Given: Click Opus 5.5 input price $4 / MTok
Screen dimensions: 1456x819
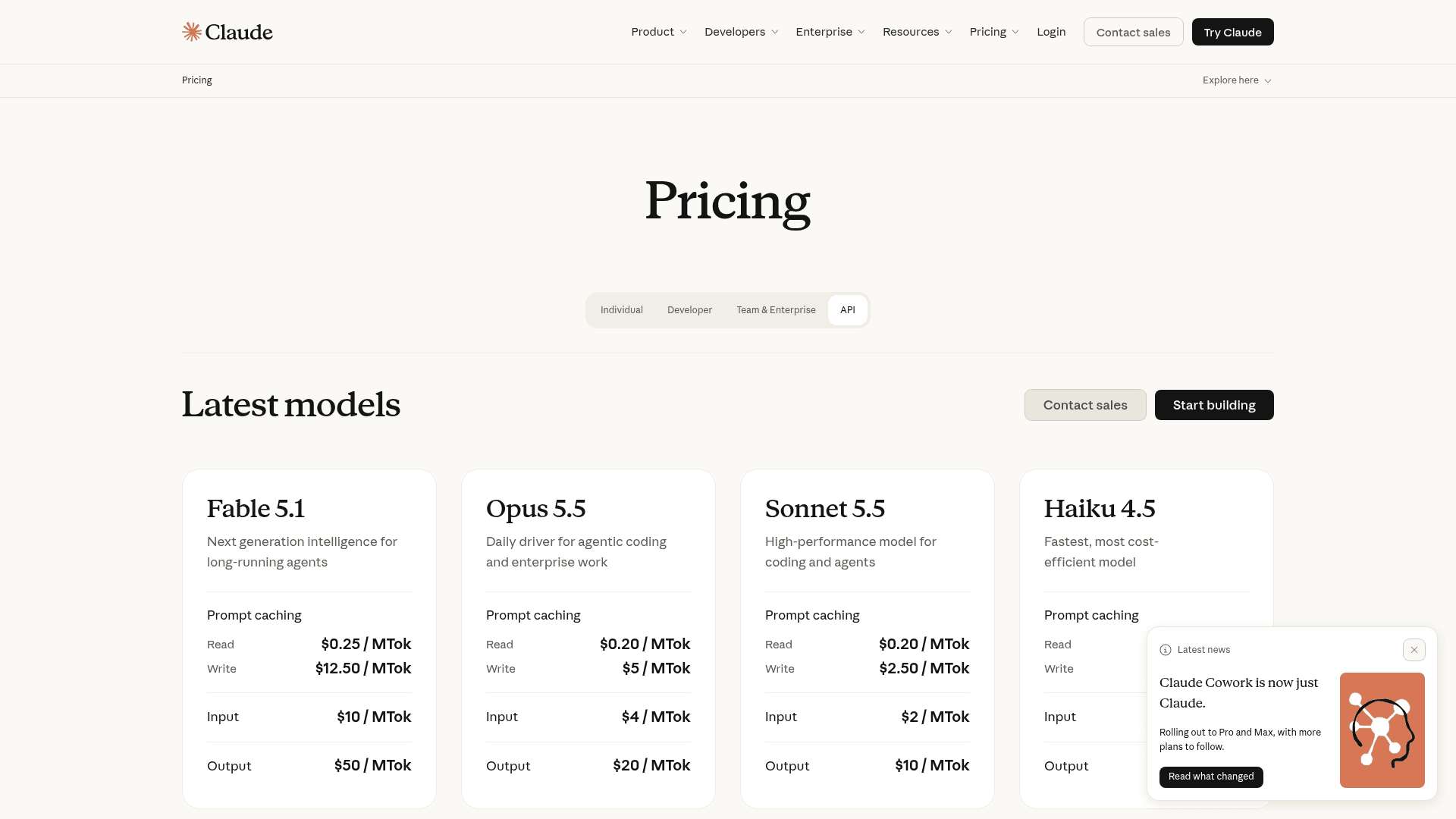Looking at the screenshot, I should click(656, 717).
